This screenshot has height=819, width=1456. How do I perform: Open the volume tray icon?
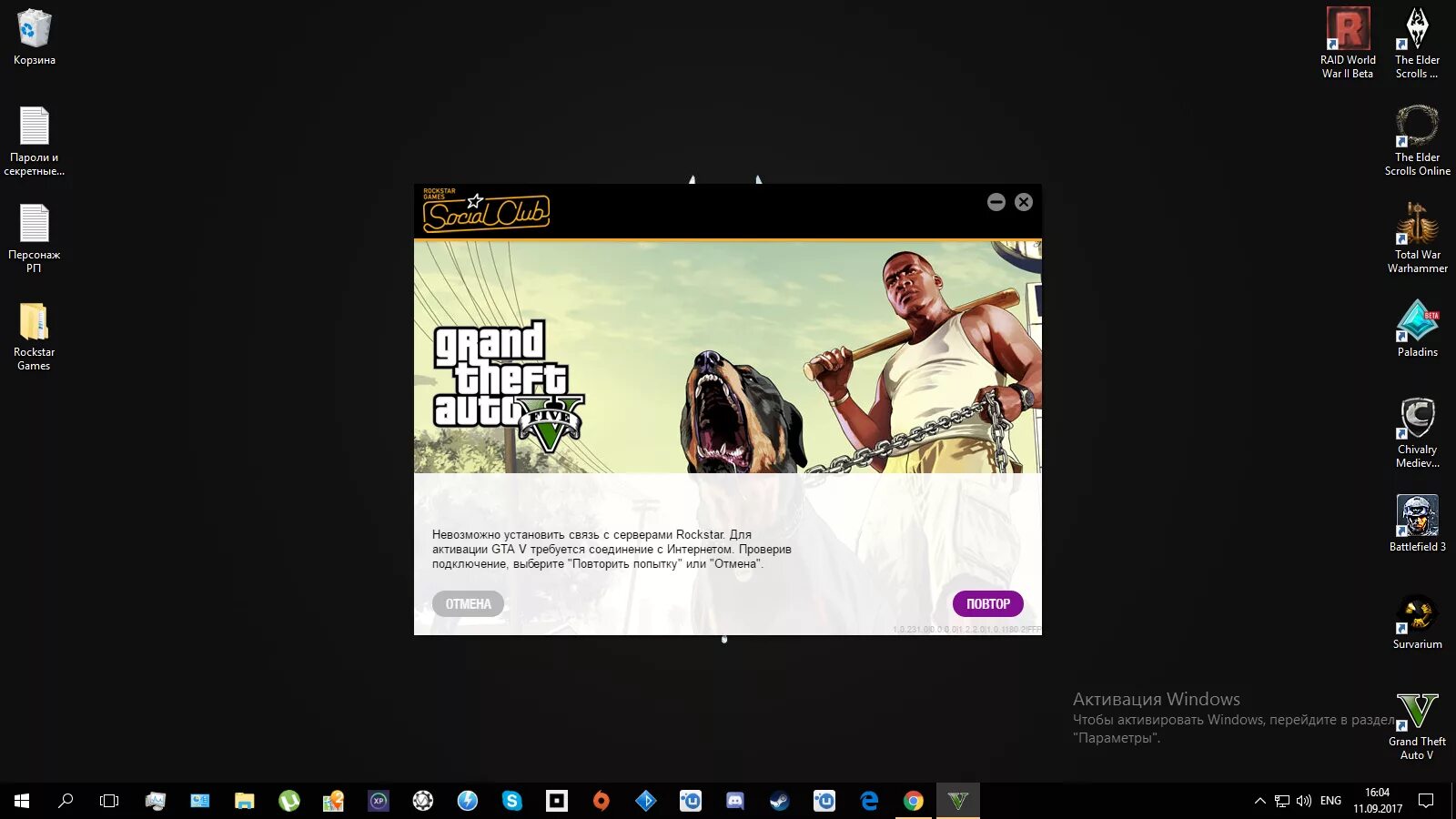pos(1303,801)
